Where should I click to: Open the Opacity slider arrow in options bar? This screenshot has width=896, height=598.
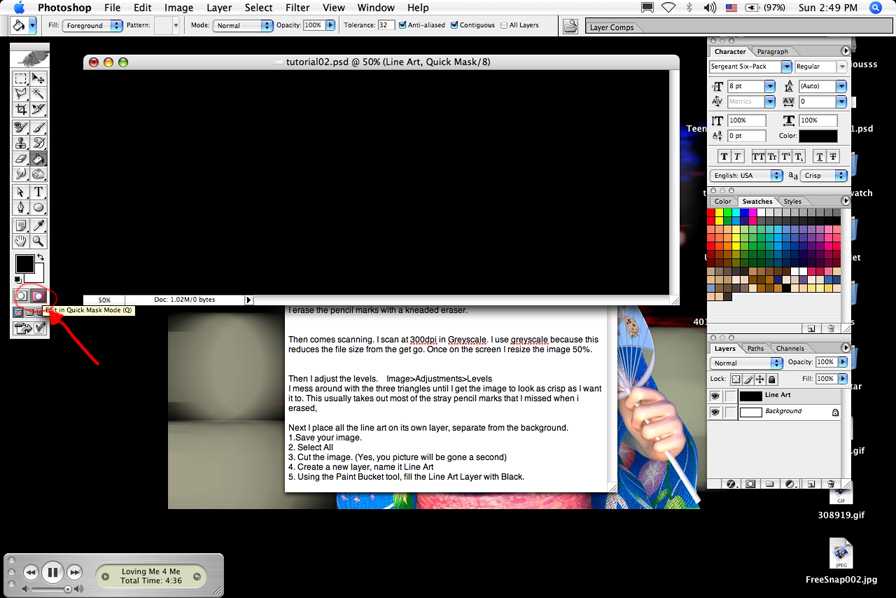[330, 26]
